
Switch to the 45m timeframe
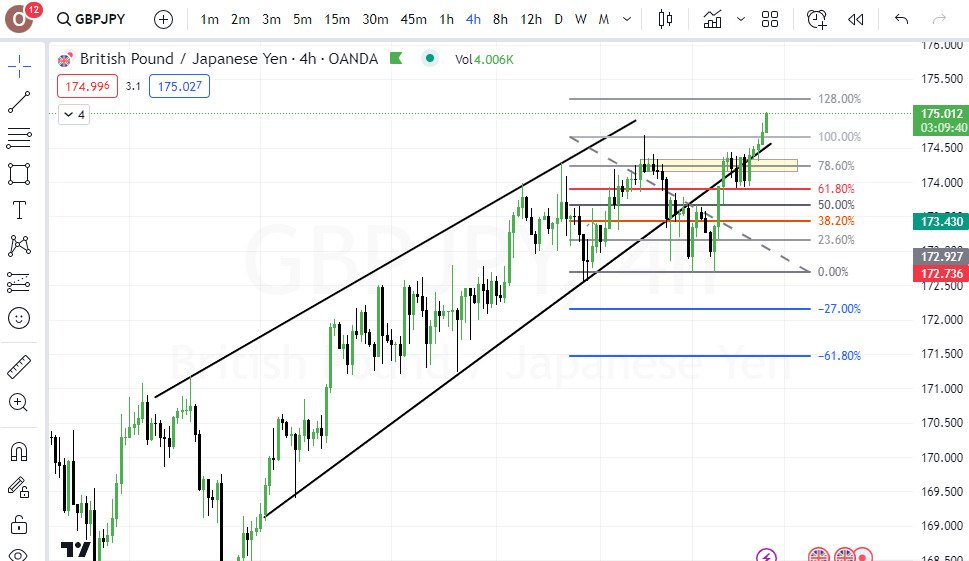[x=413, y=19]
